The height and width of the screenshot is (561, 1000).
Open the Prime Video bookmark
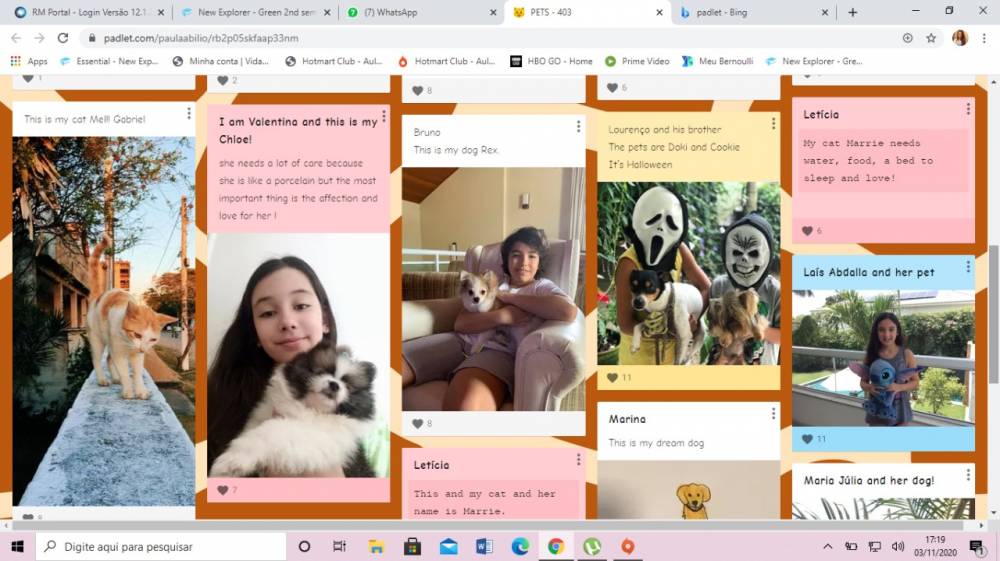pyautogui.click(x=637, y=61)
